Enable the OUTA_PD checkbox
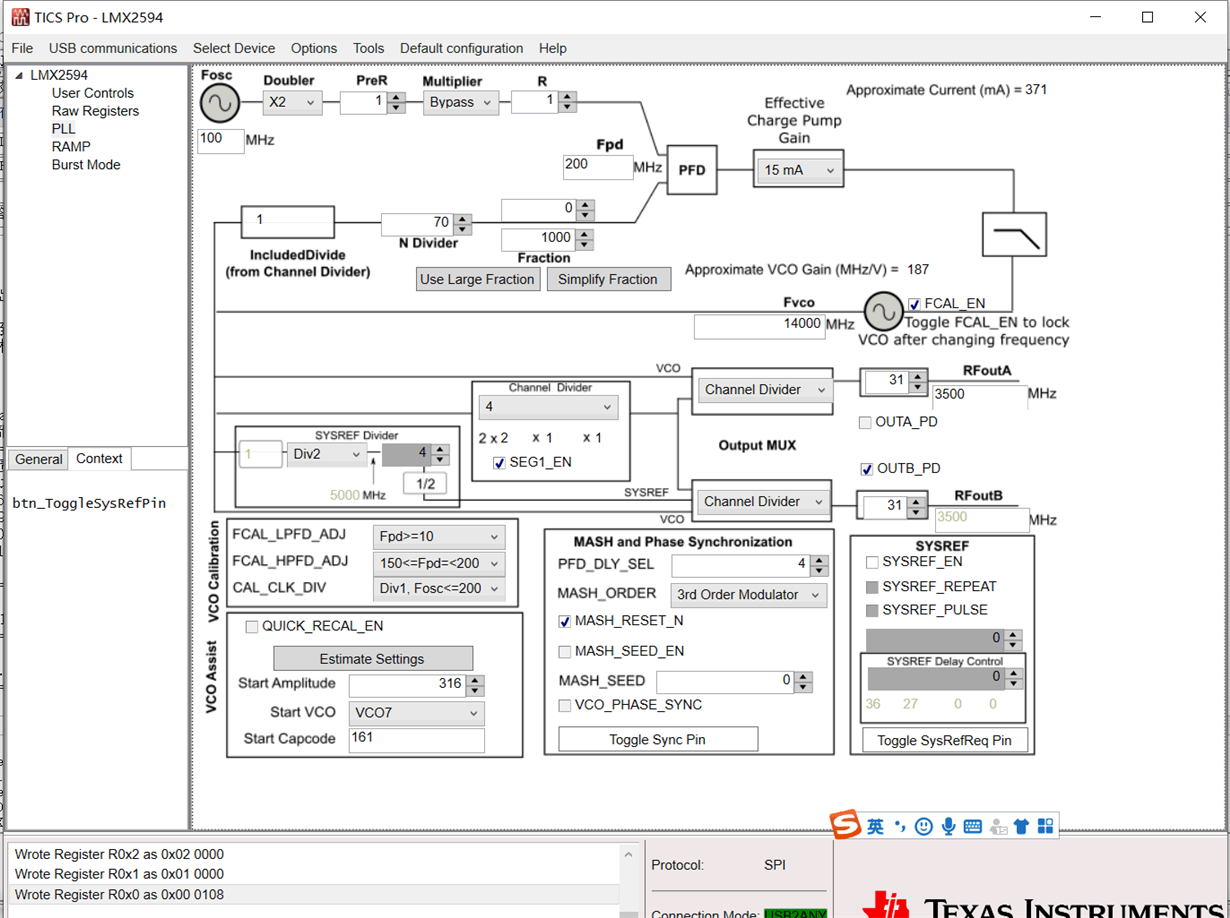The height and width of the screenshot is (918, 1230). coord(865,423)
